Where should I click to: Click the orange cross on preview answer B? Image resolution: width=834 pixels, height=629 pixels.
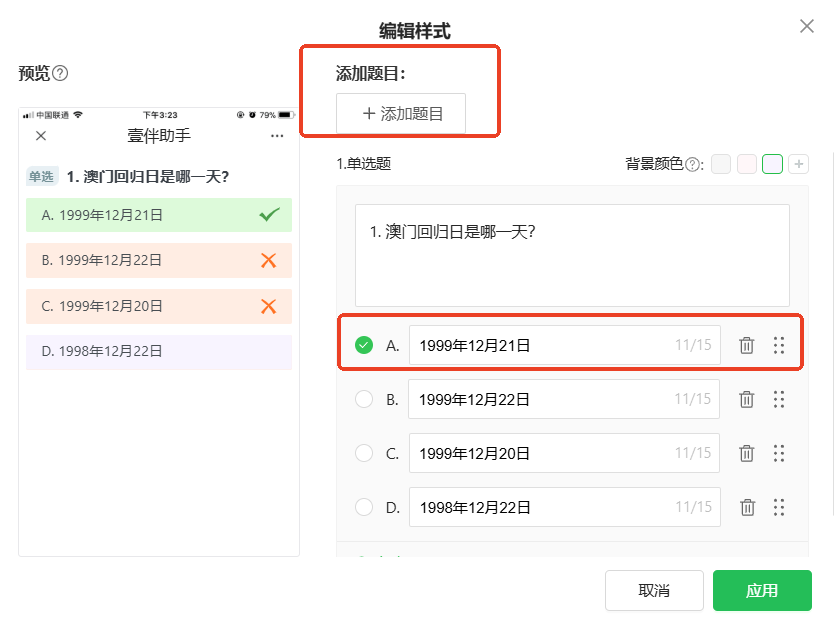click(x=269, y=261)
